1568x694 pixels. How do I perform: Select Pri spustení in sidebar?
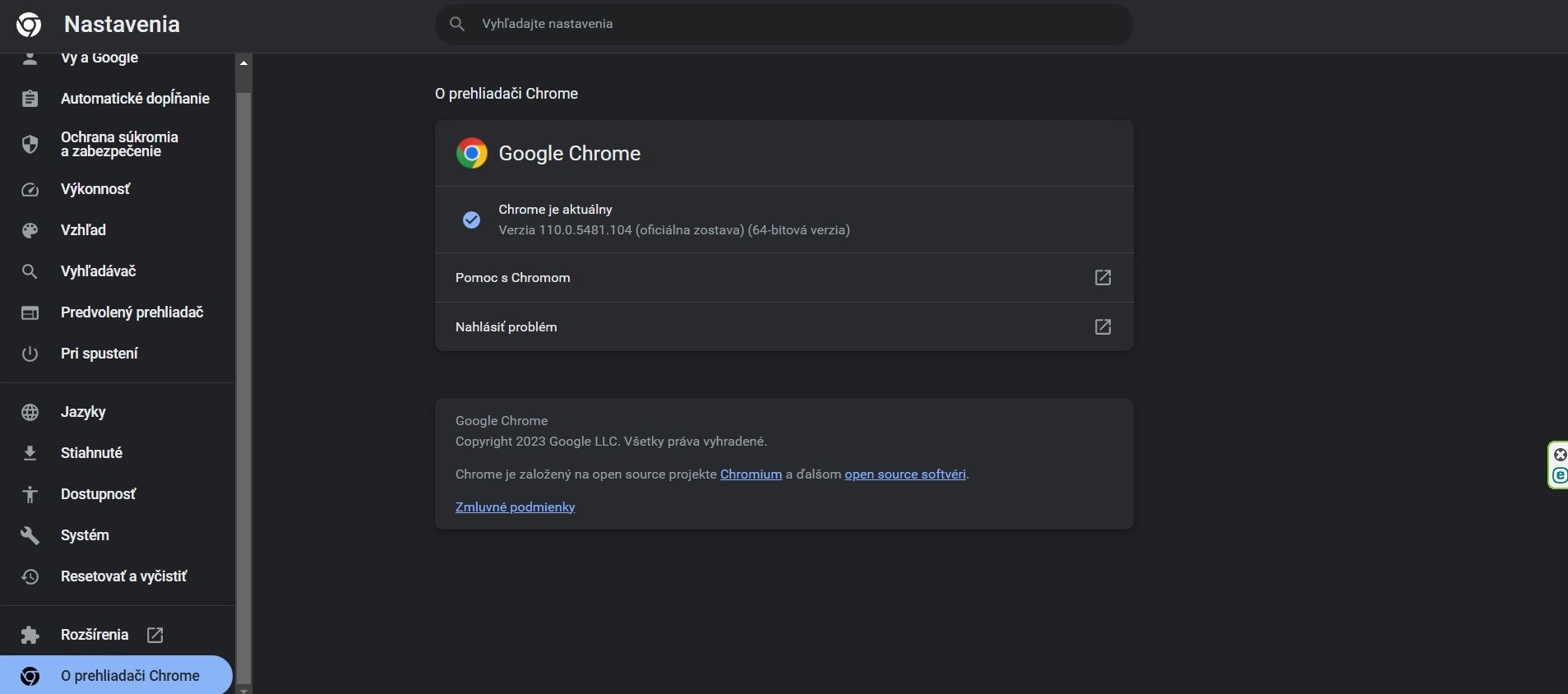[99, 354]
